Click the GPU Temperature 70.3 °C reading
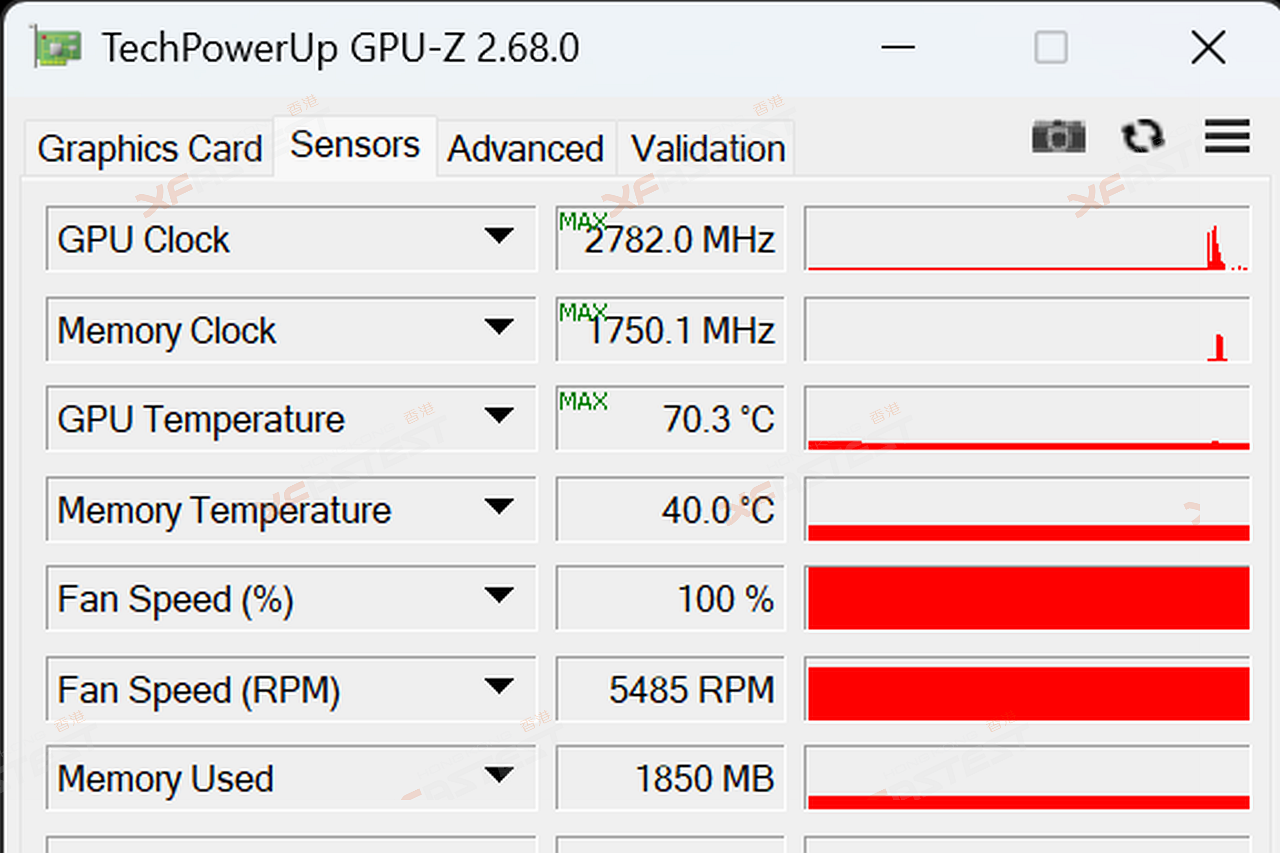The width and height of the screenshot is (1280, 853). coord(718,419)
